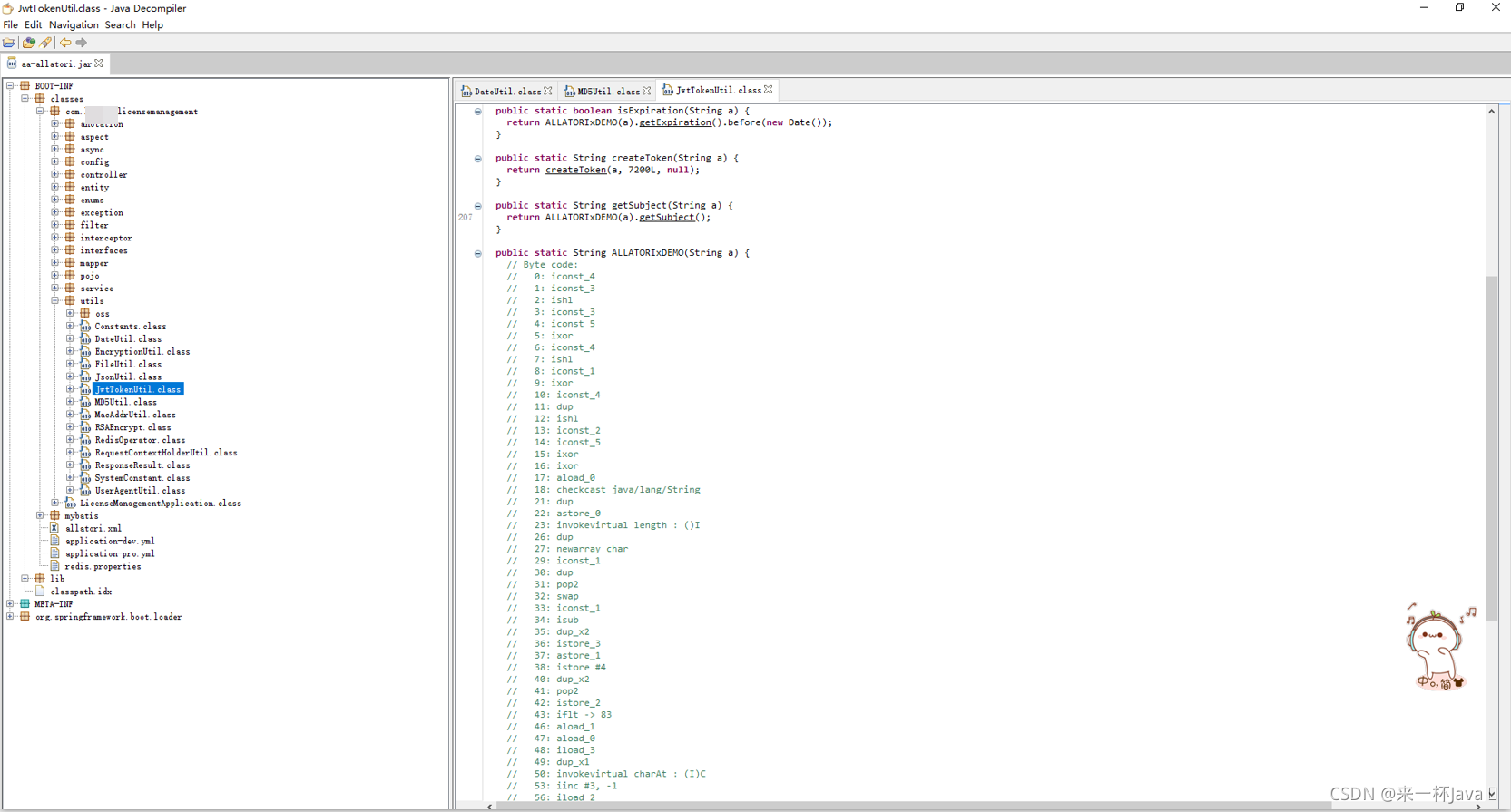The height and width of the screenshot is (812, 1511).
Task: Collapse the BOOT-INF tree node
Action: (x=10, y=86)
